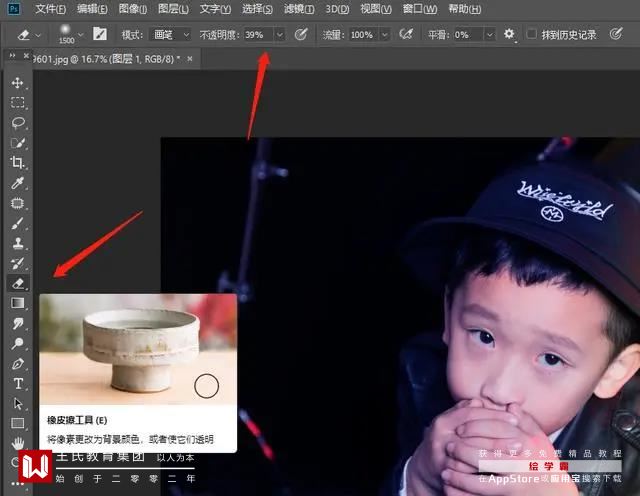Open the File menu
Viewport: 640px width, 496px height.
pos(50,9)
